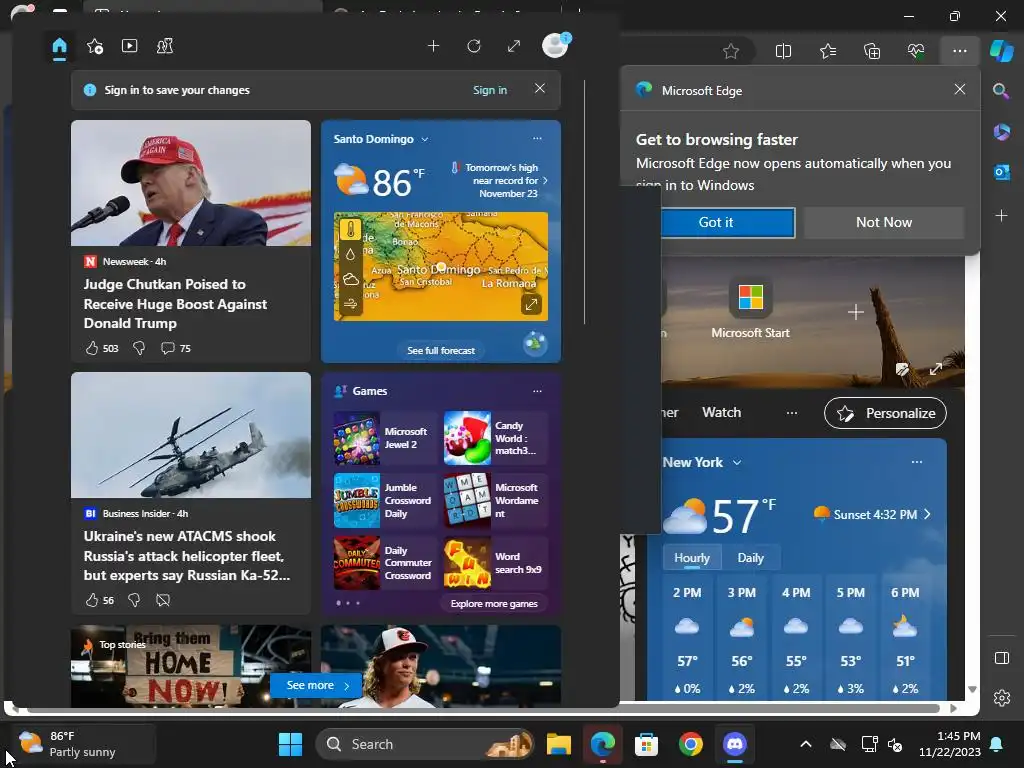This screenshot has width=1024, height=768.
Task: Switch to Hourly forecast tab
Action: pos(692,558)
